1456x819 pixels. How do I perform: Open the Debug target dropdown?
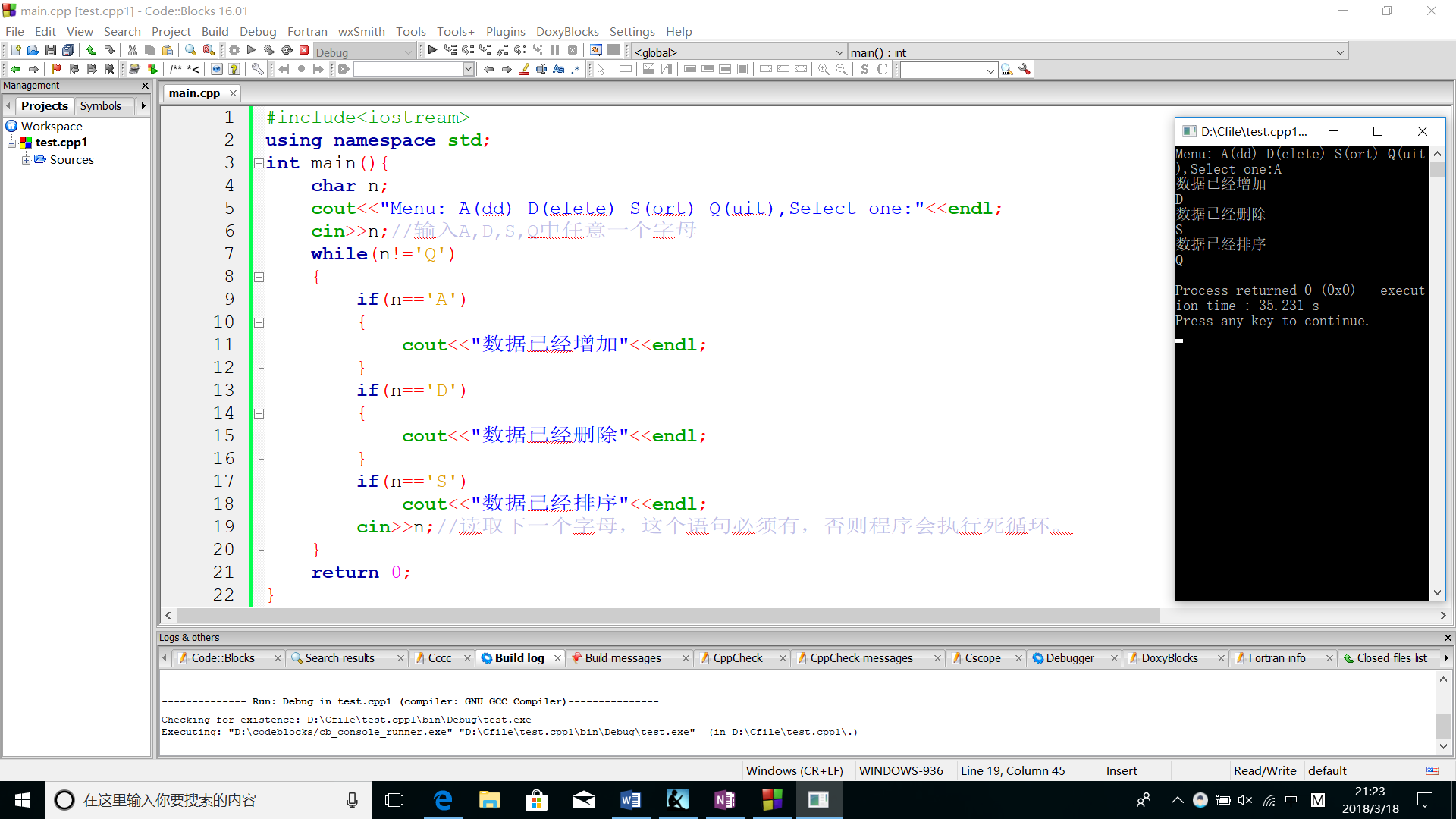point(408,52)
